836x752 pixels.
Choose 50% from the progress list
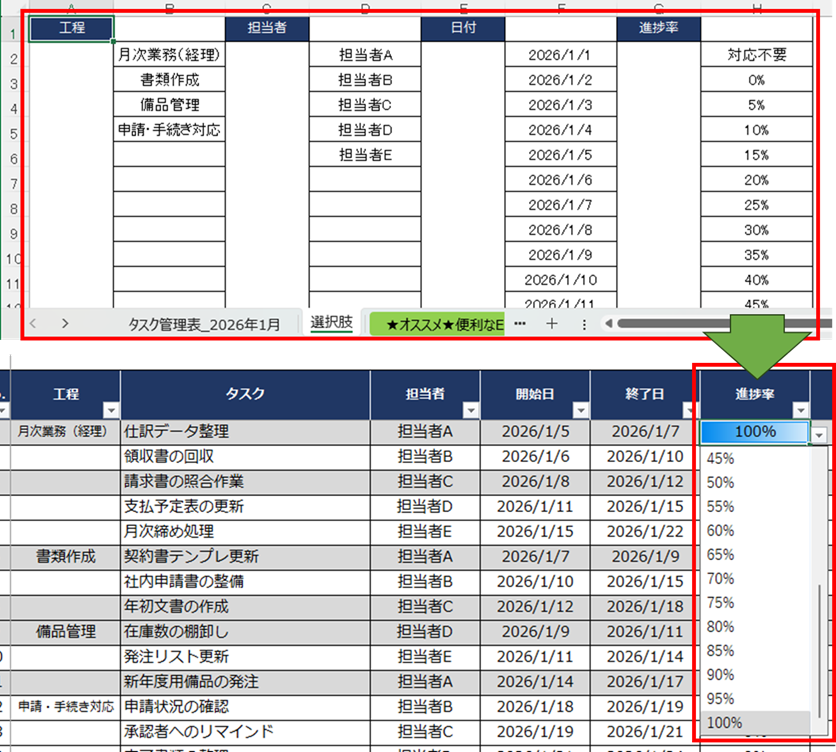pyautogui.click(x=721, y=482)
